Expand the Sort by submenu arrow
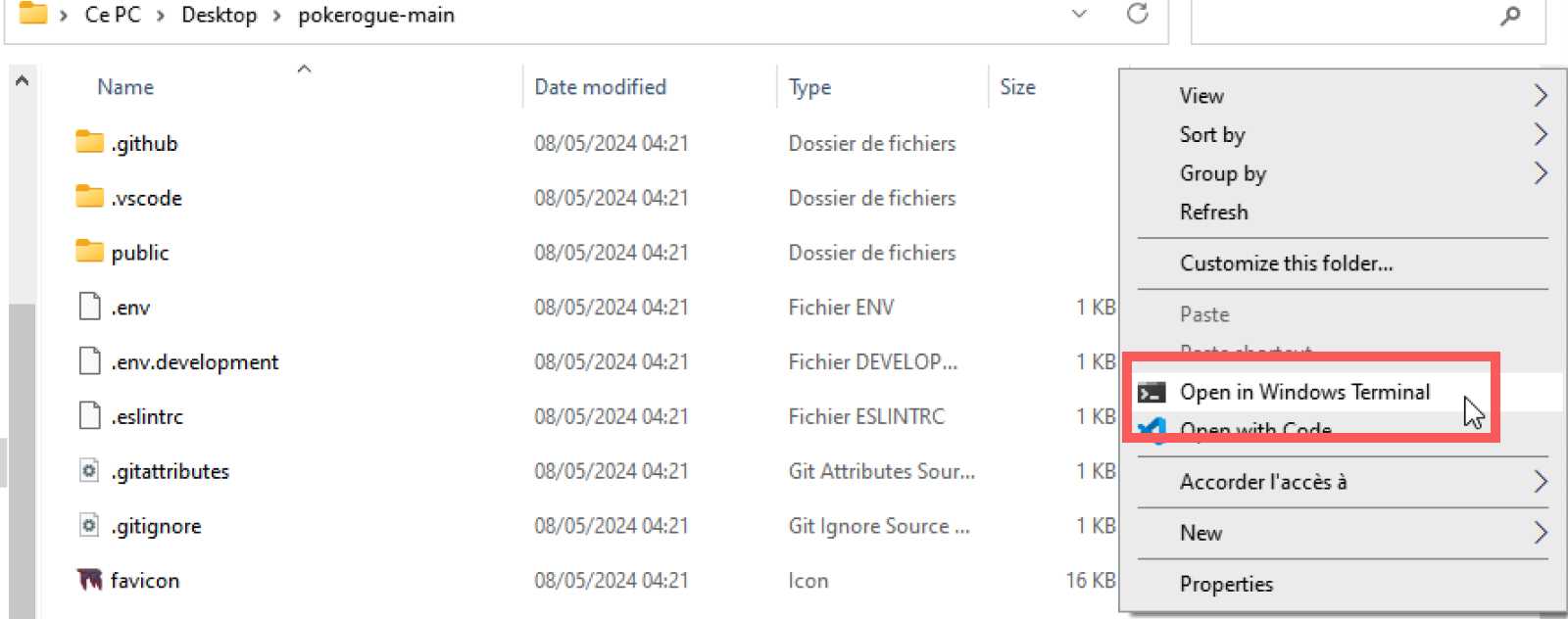Screen dimensions: 1568x619 point(1540,134)
